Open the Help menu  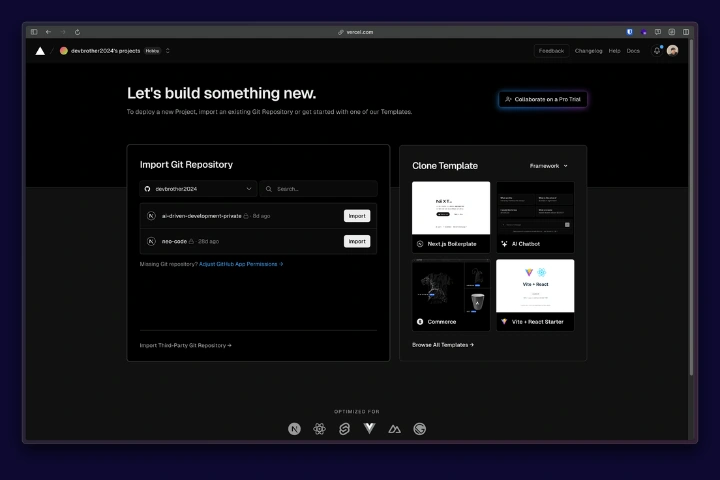pos(614,51)
